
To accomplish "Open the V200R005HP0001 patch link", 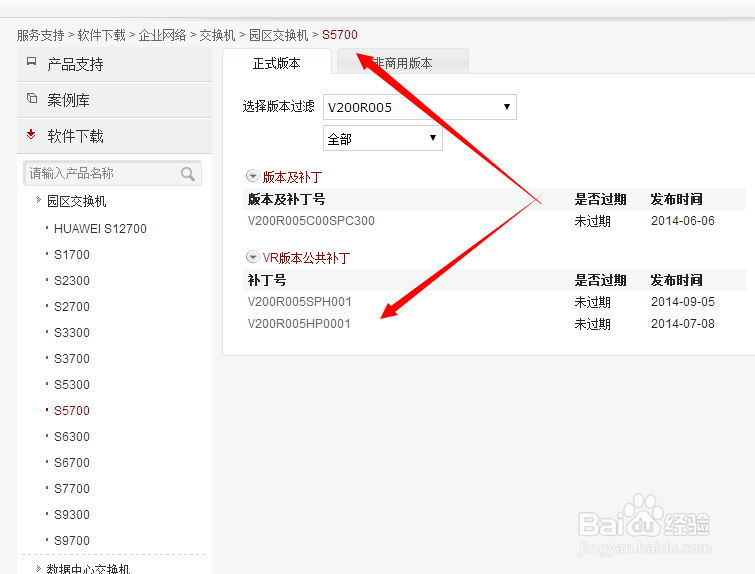I will [299, 324].
